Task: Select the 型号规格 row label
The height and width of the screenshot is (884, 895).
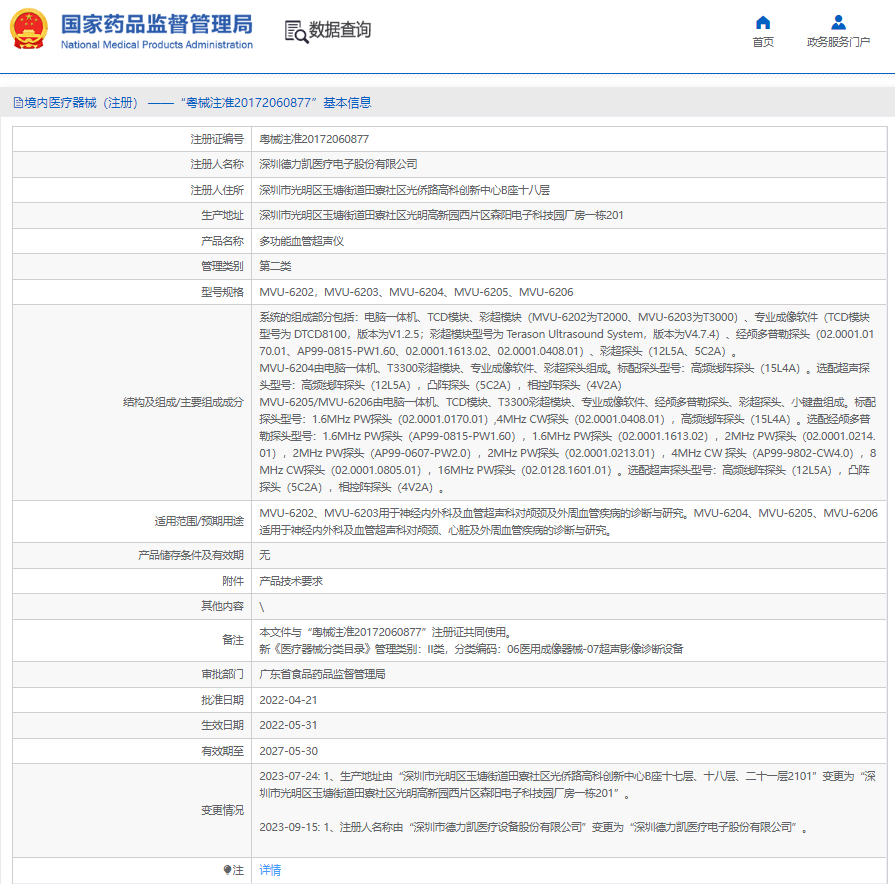Action: point(222,292)
